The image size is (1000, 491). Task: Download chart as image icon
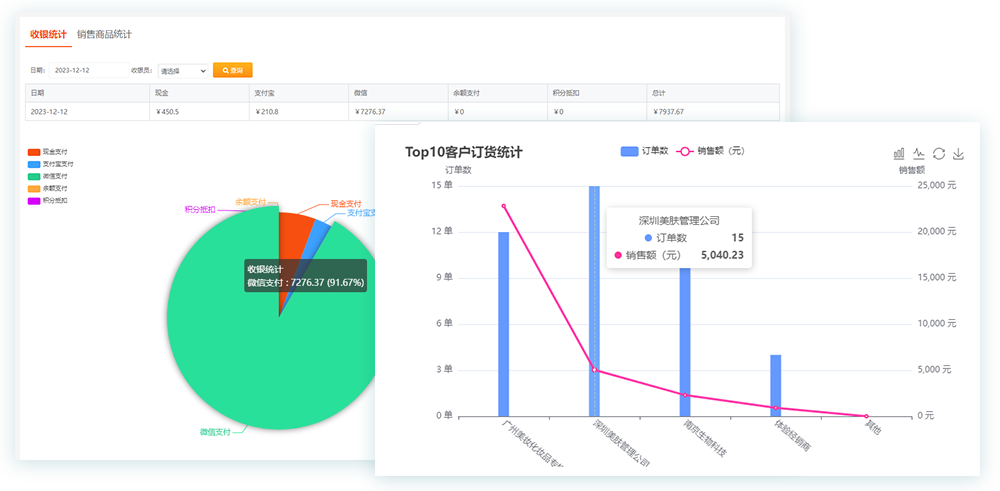coord(959,153)
